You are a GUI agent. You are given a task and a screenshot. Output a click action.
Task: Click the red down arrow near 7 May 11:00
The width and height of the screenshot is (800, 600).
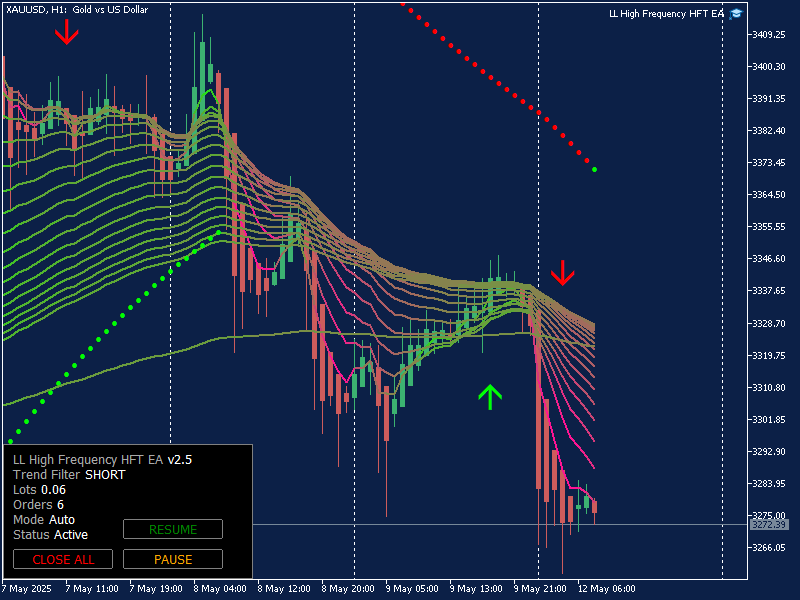[67, 32]
